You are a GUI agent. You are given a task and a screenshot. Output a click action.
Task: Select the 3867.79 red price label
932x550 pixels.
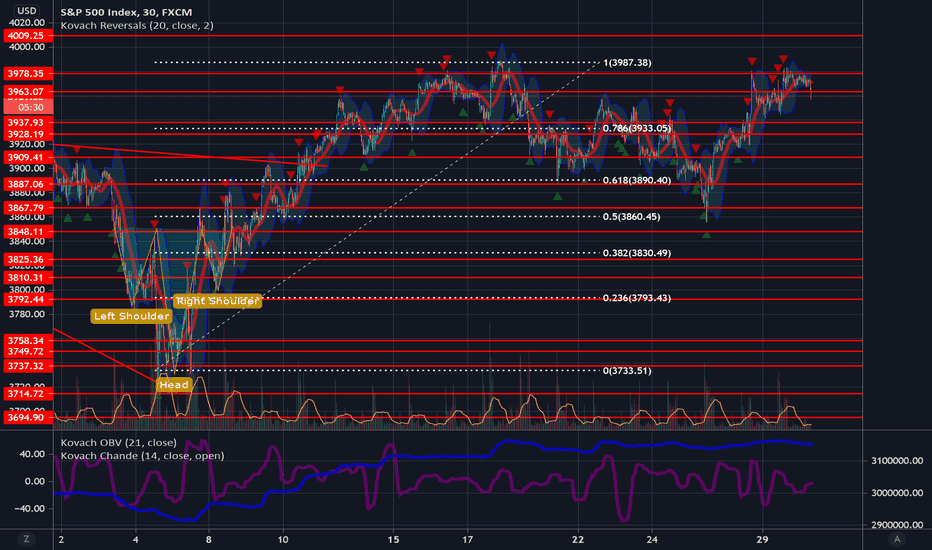coord(28,208)
